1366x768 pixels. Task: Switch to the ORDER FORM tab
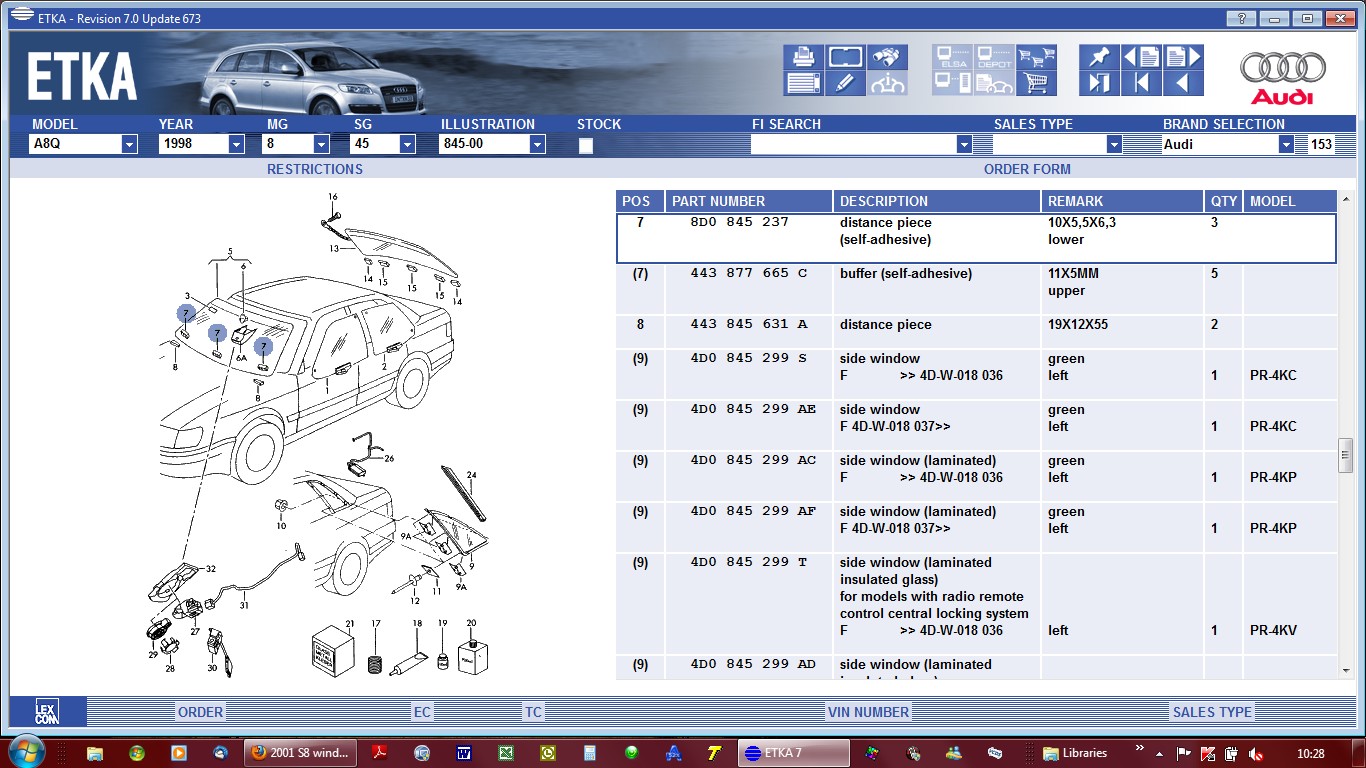coord(1027,169)
